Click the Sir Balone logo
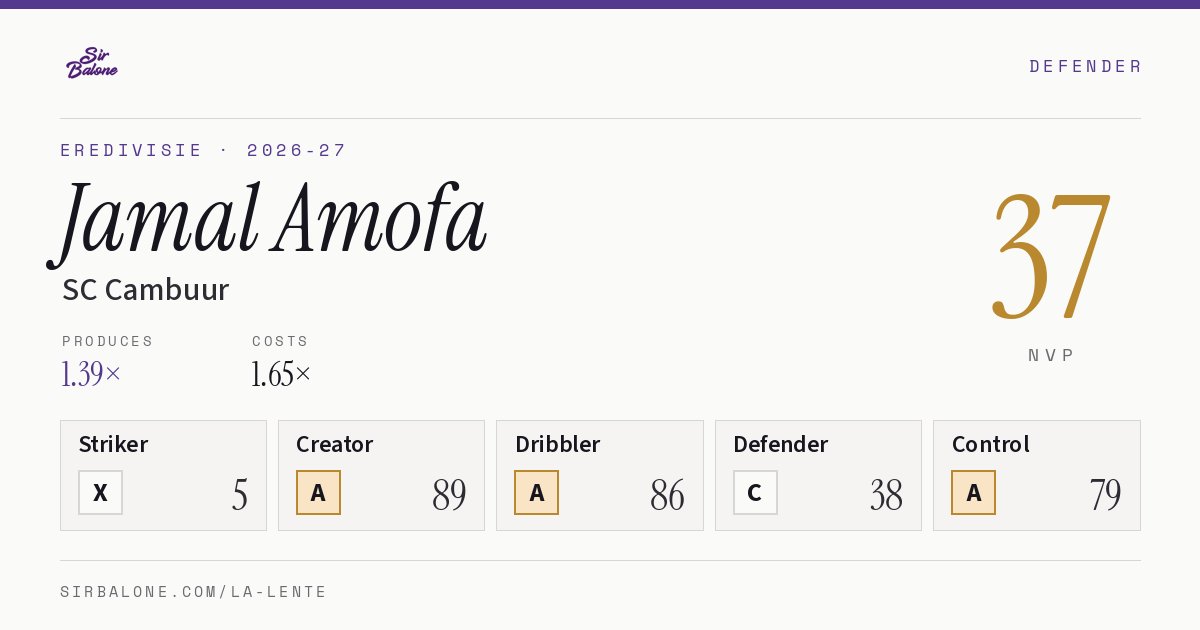Screen dimensions: 1200x630 (92, 63)
